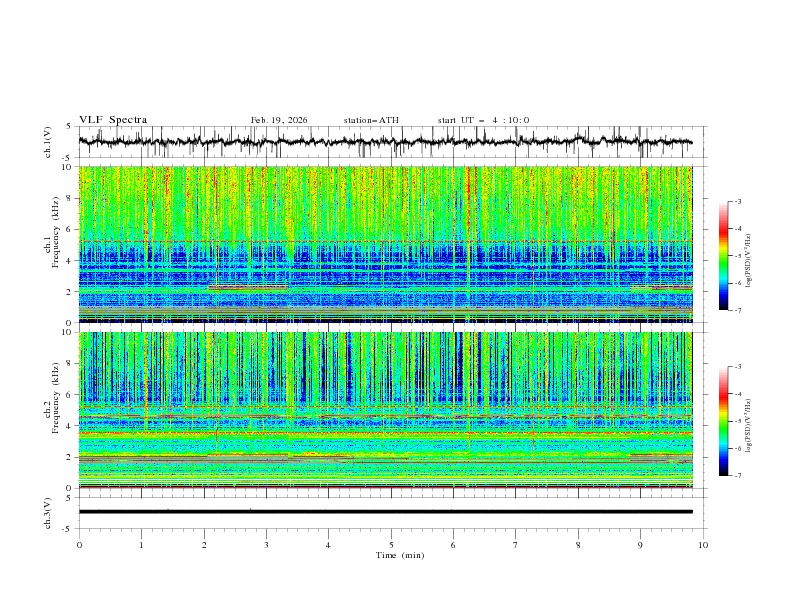
Task: Click the 'VLF Spectra' plot title
Action: pos(113,120)
